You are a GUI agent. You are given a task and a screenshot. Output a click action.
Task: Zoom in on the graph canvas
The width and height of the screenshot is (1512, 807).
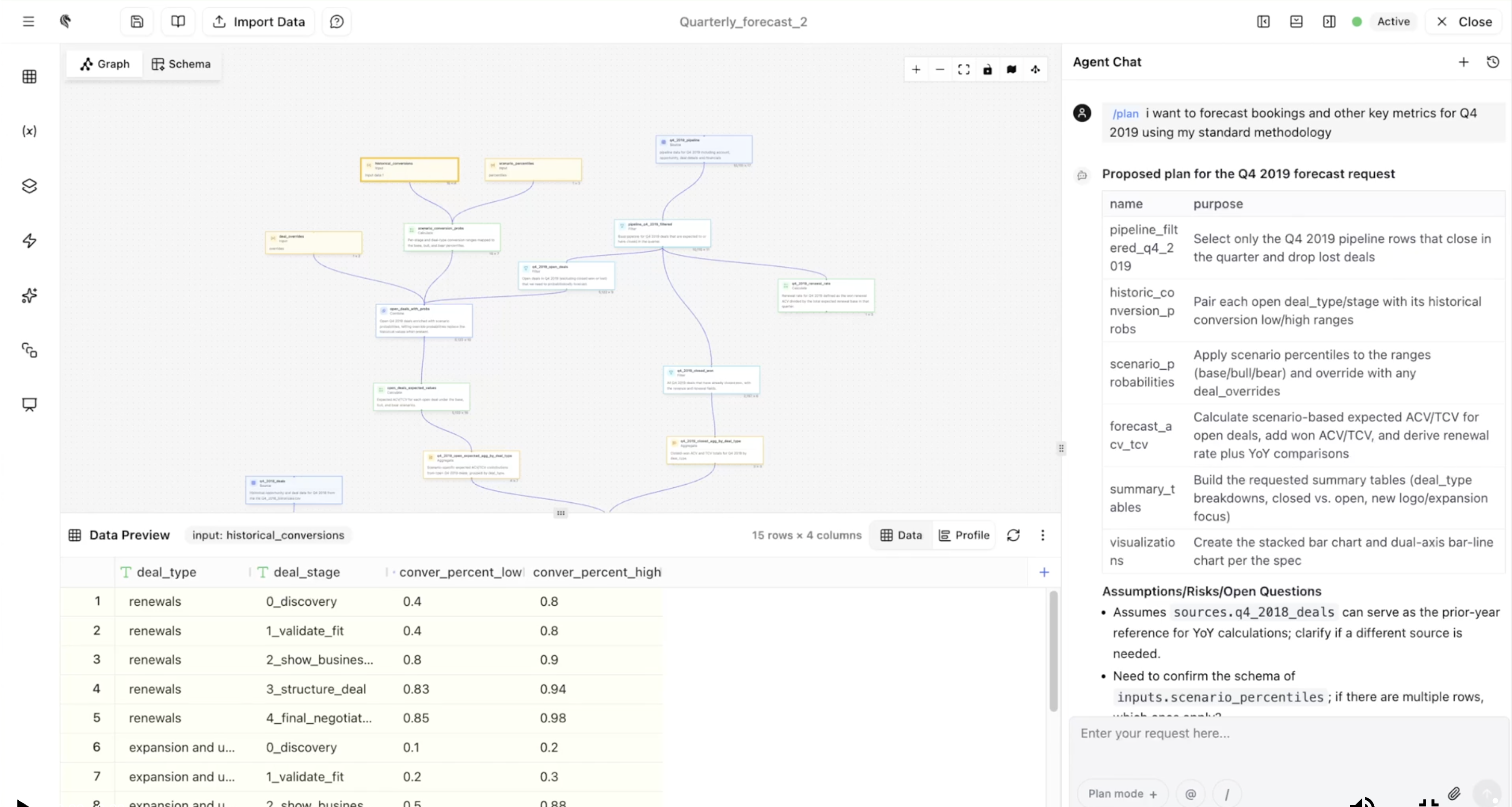point(916,69)
